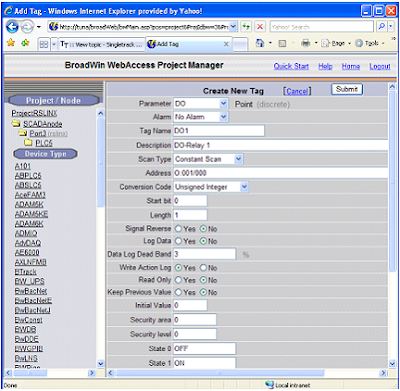Open the Port3 folder icon
This screenshot has width=400, height=391.
click(x=23, y=133)
